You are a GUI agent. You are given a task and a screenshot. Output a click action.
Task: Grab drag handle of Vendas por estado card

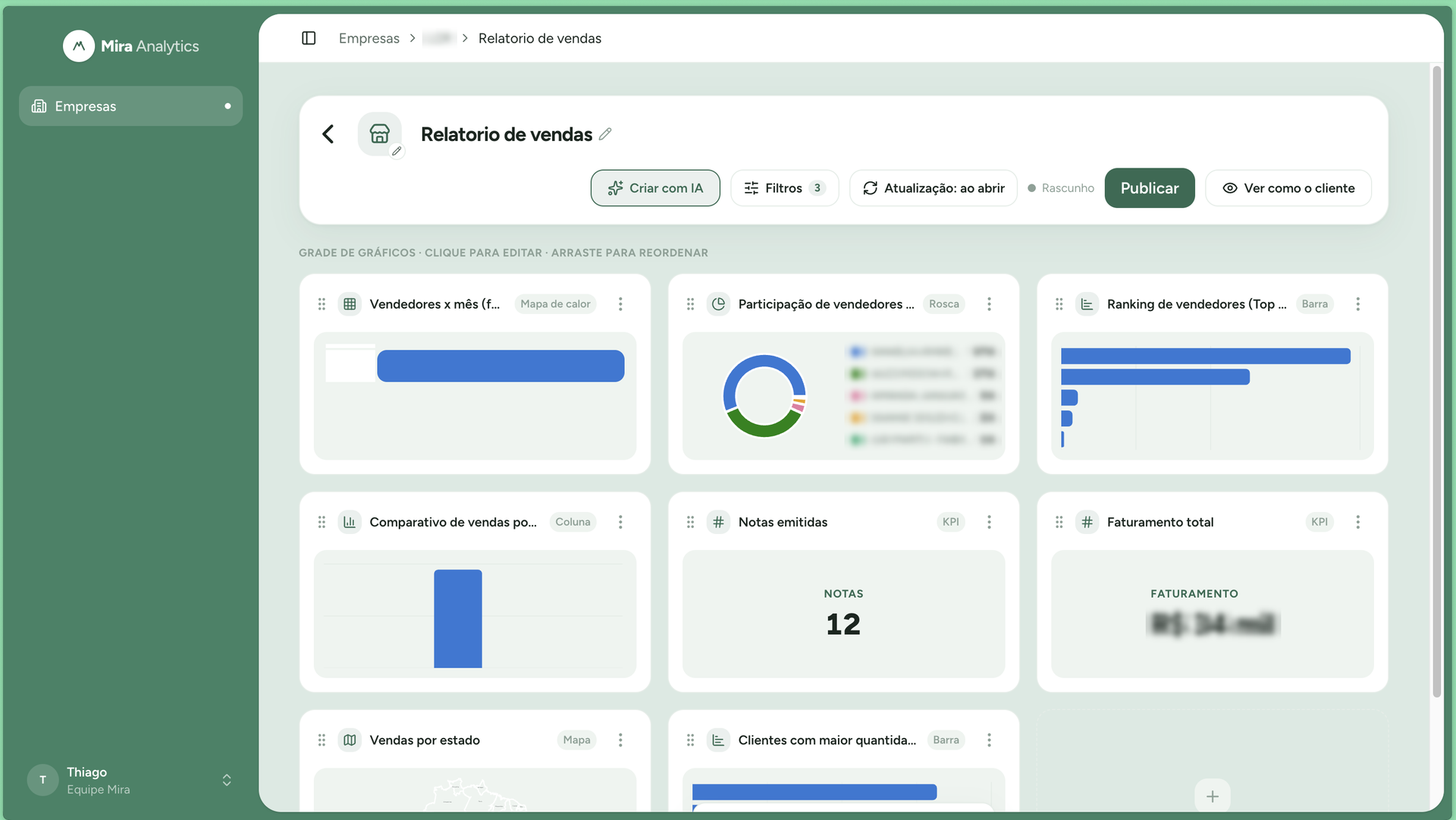point(322,740)
